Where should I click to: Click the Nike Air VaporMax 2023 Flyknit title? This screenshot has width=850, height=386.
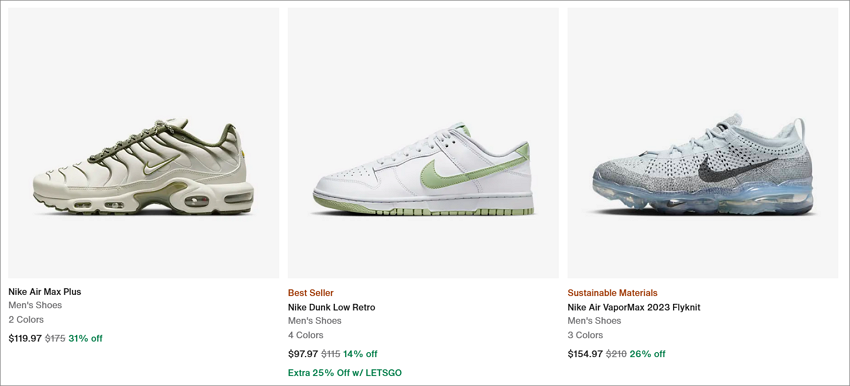click(634, 307)
